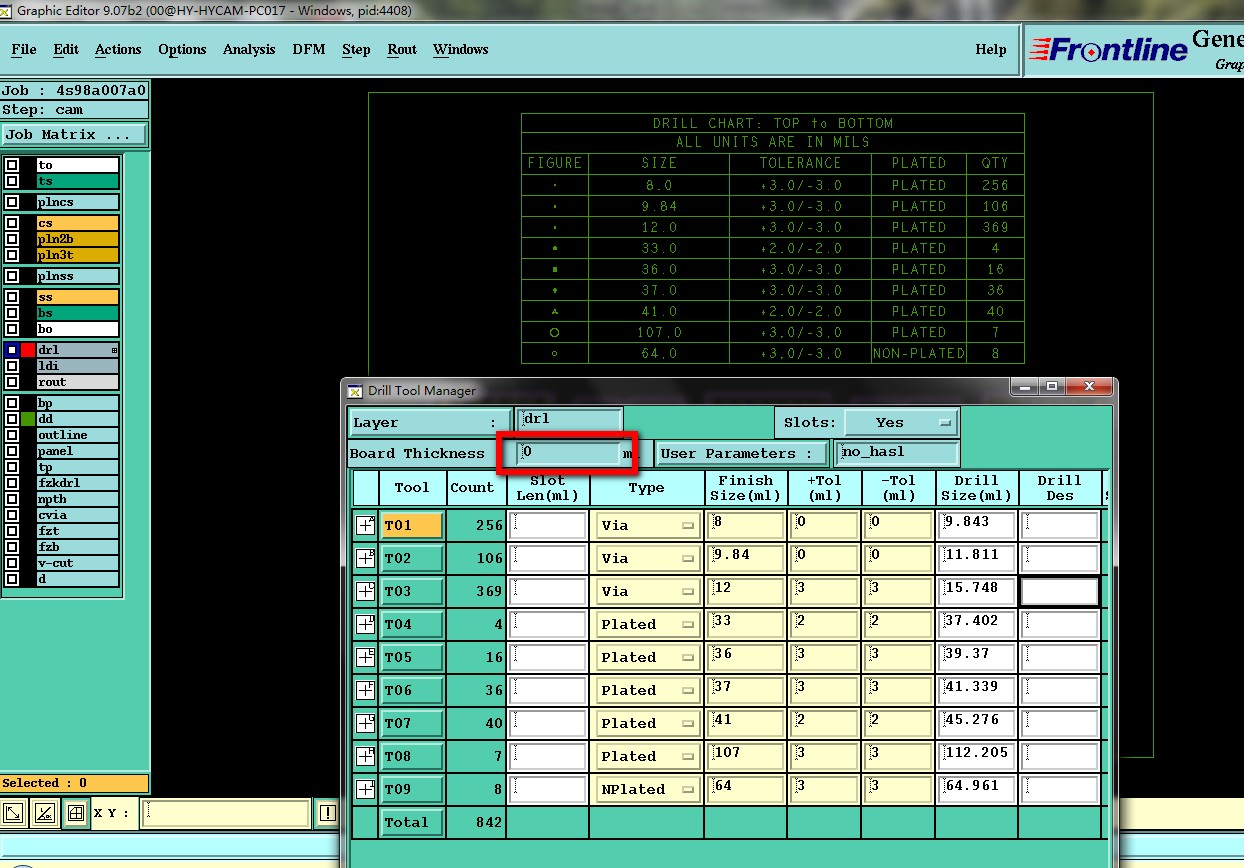This screenshot has width=1244, height=868.
Task: Toggle the checkbox for layer drl
Action: (x=12, y=350)
